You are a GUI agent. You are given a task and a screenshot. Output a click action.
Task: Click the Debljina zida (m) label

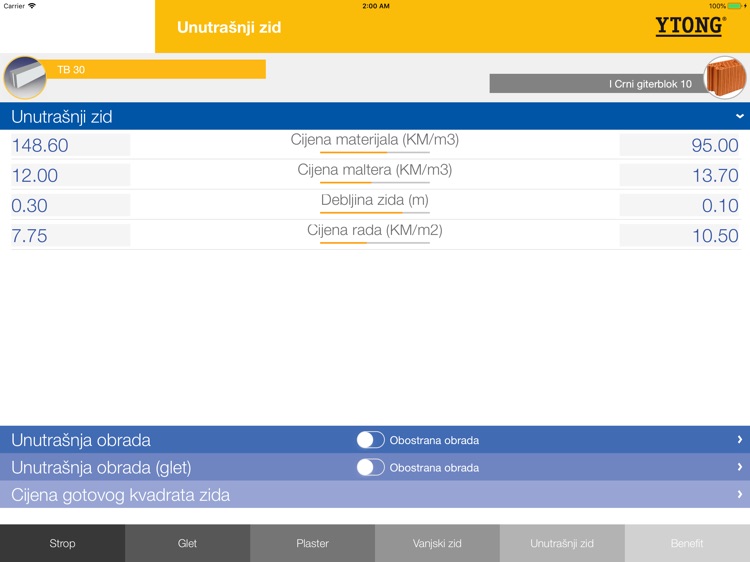tap(375, 200)
